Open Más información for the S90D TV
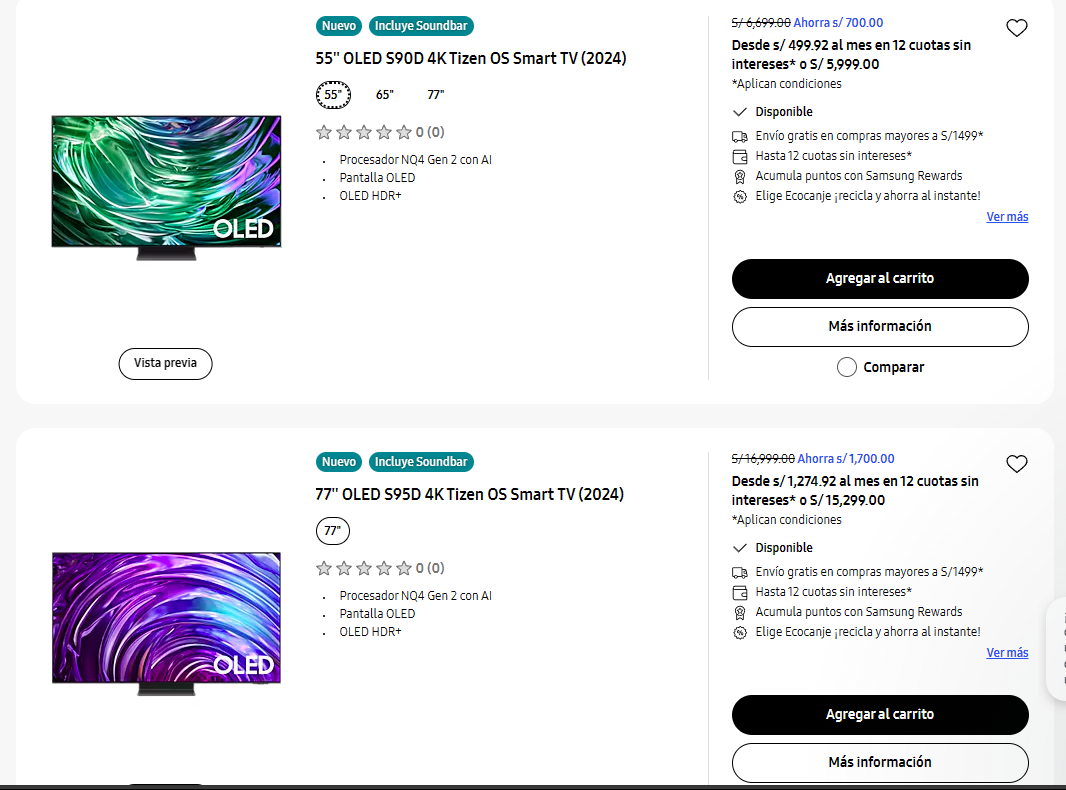Viewport: 1066px width, 790px height. click(x=880, y=327)
